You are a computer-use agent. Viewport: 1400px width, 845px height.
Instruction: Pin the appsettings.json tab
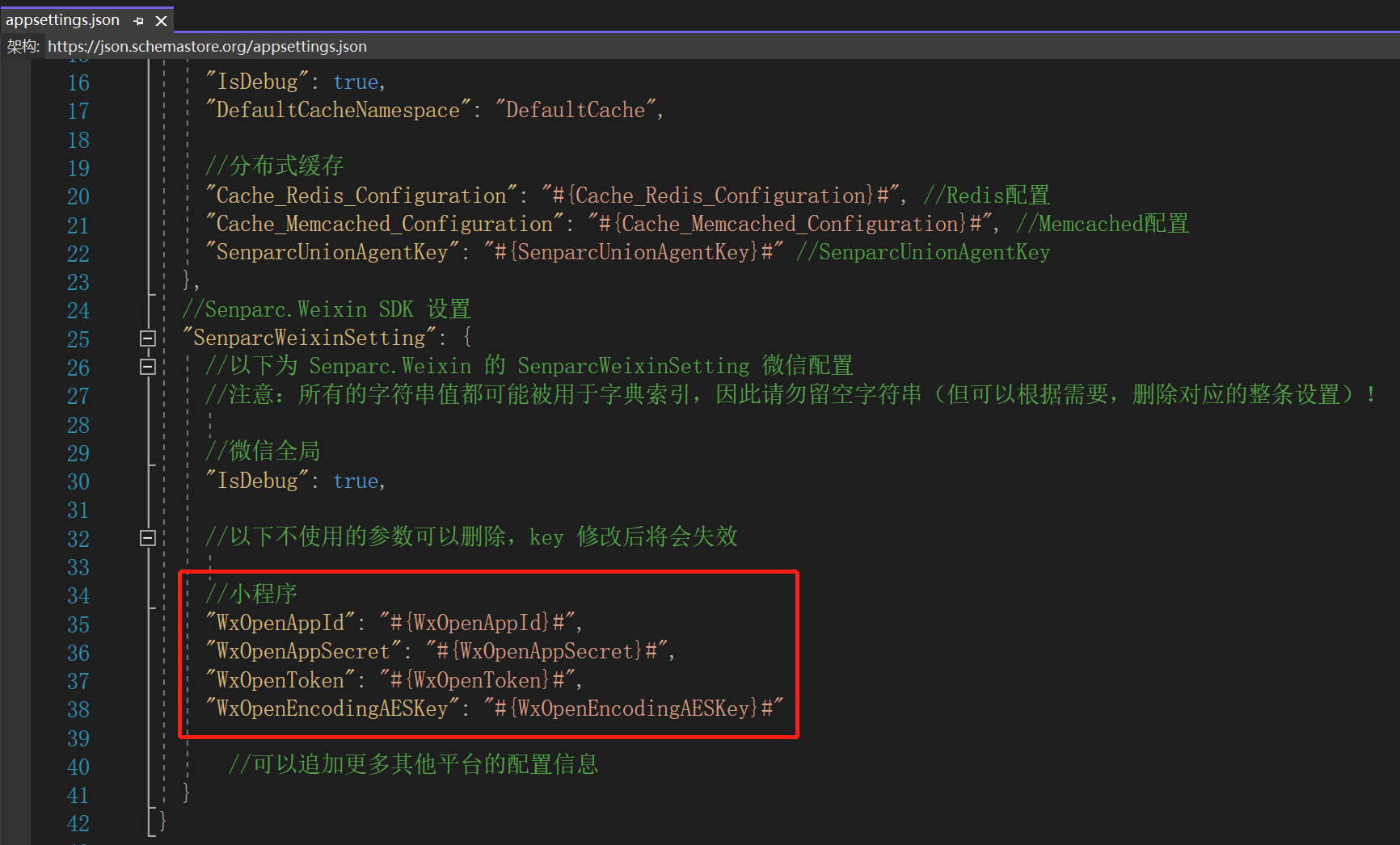click(138, 21)
